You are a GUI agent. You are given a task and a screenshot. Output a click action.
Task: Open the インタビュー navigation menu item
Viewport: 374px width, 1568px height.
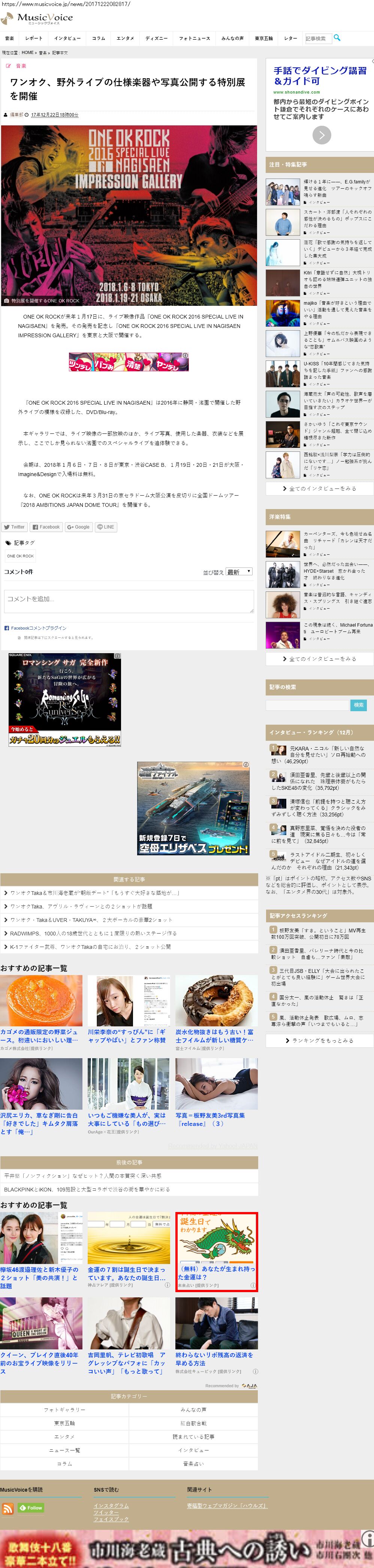[67, 38]
